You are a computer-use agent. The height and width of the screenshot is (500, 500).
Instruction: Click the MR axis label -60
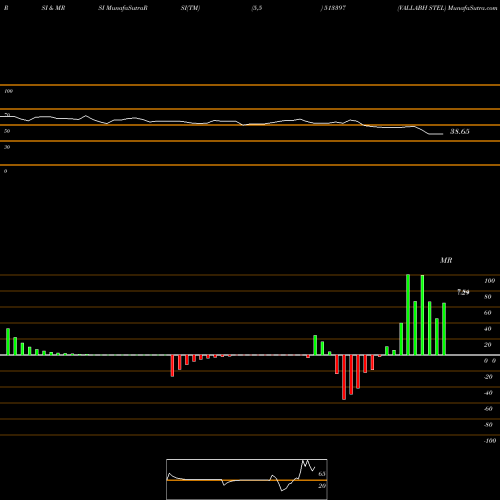(x=488, y=409)
